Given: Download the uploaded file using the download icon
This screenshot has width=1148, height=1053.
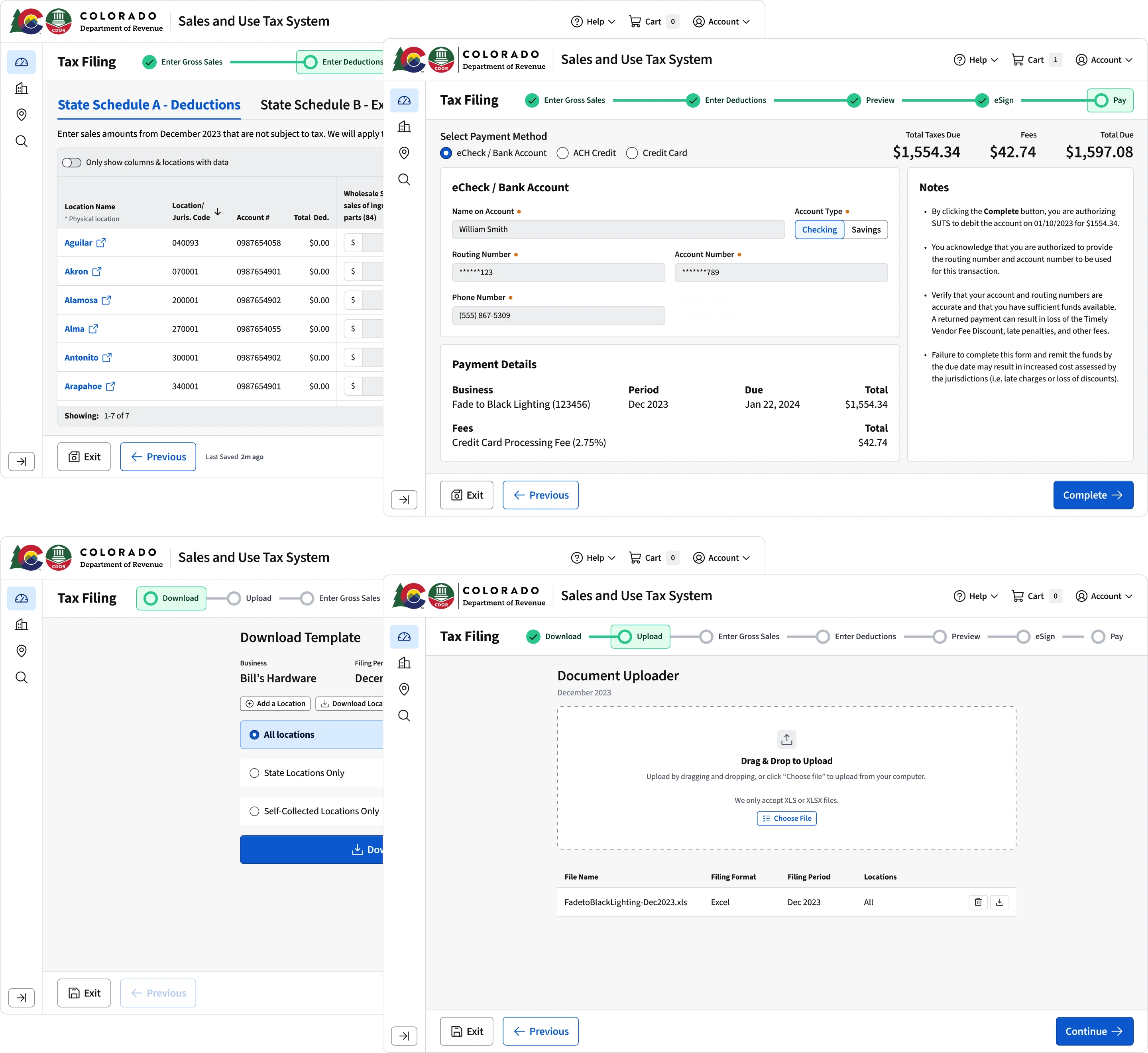Looking at the screenshot, I should (999, 902).
